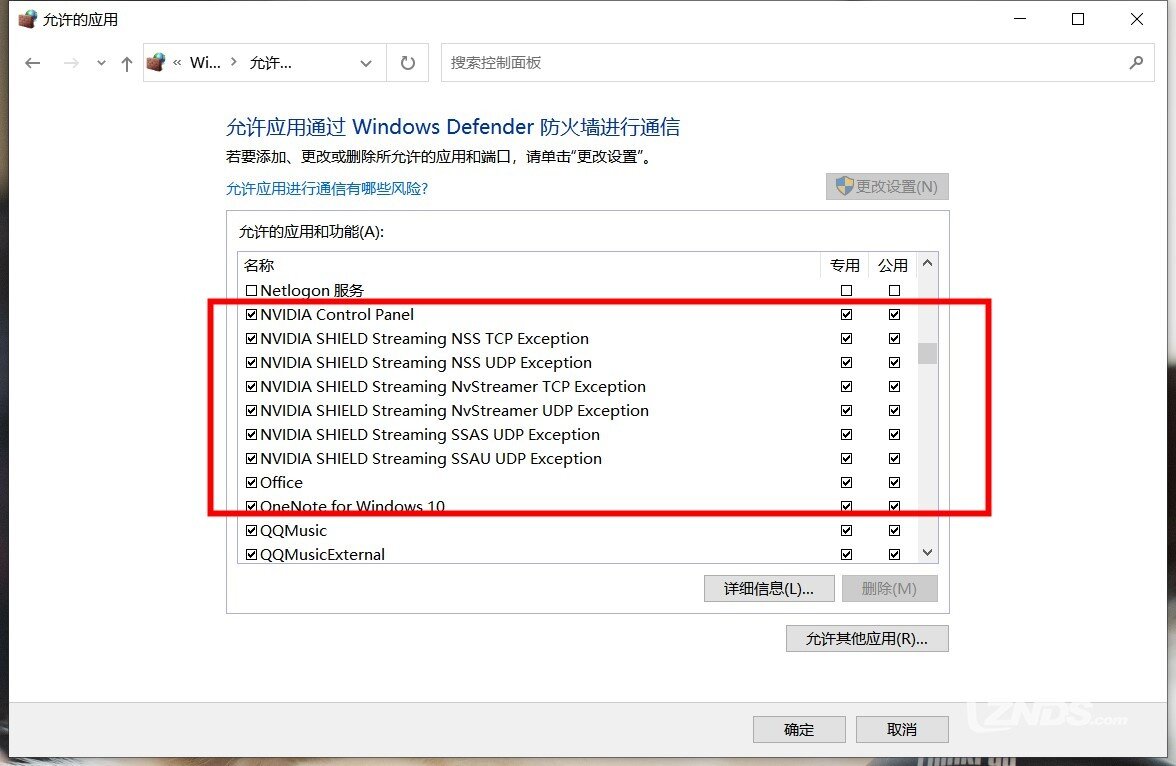This screenshot has height=766, width=1176.
Task: Toggle 专用 for SSAU UDP Exception
Action: coord(847,458)
